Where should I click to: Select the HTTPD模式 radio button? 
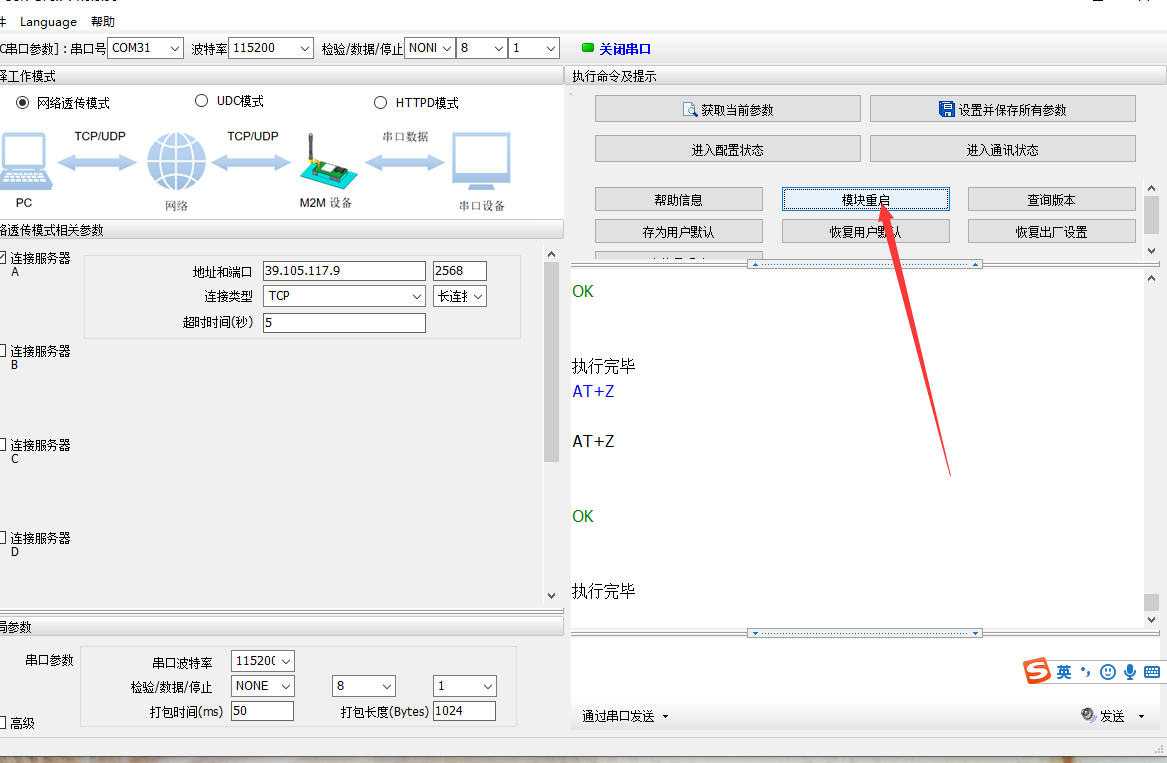point(380,102)
